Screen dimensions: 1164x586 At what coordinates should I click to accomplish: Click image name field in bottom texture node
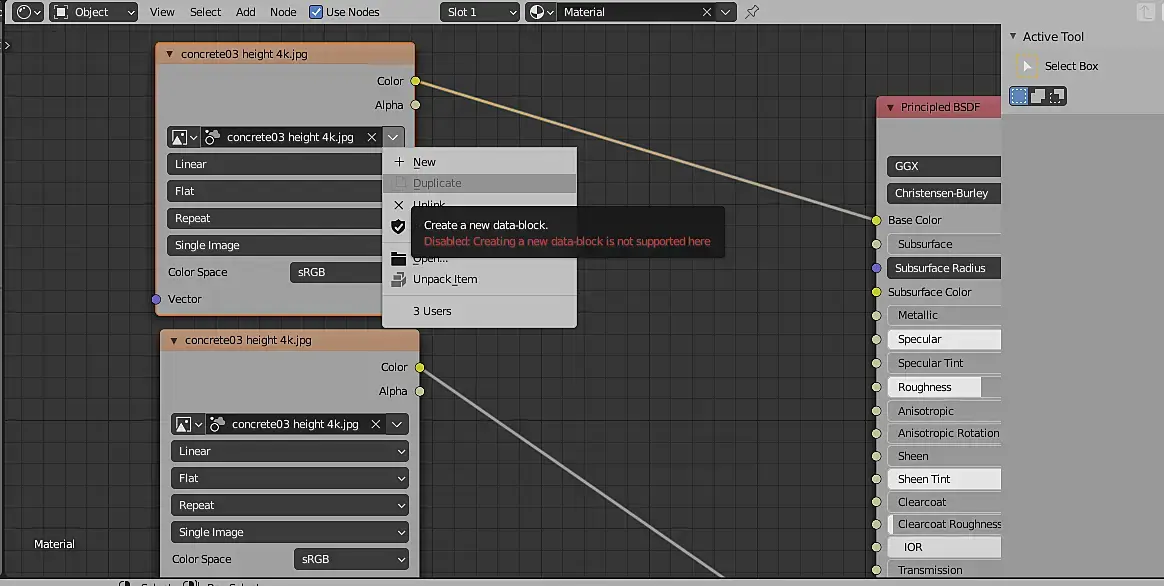[296, 424]
